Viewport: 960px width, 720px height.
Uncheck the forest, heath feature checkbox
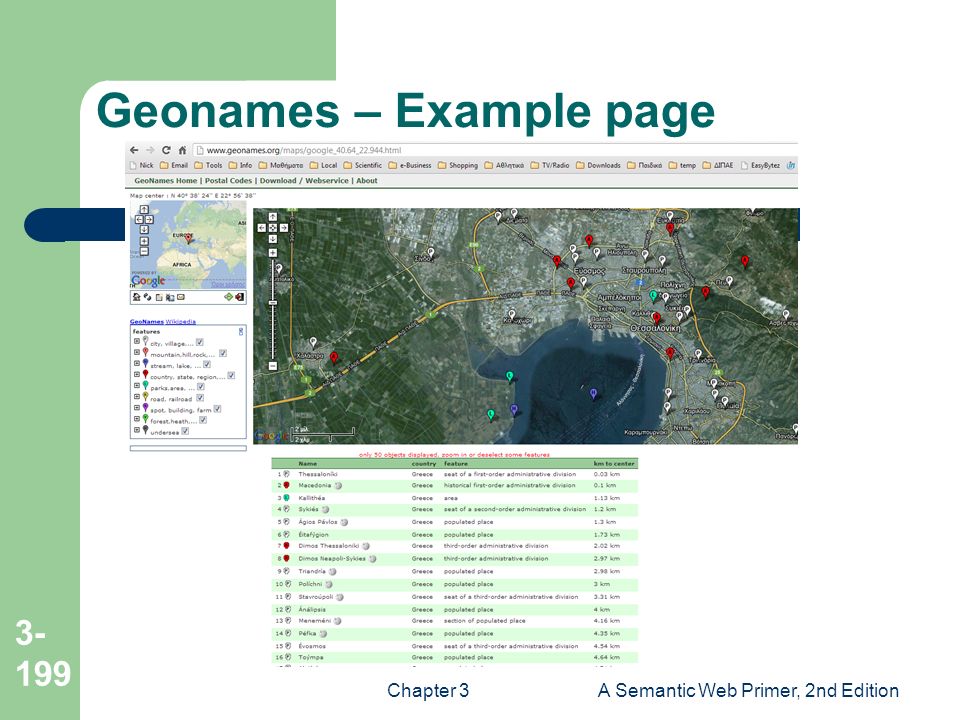click(x=203, y=420)
